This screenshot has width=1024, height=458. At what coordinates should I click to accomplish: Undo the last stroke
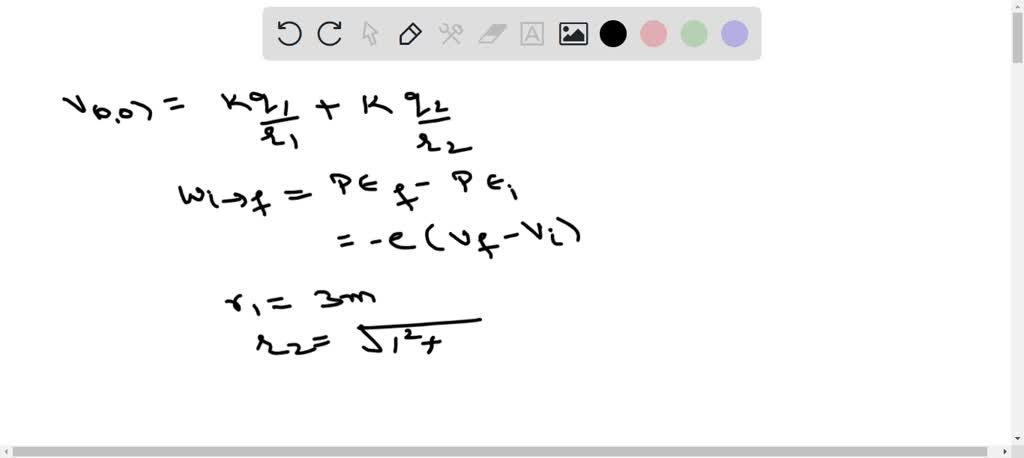coord(289,33)
